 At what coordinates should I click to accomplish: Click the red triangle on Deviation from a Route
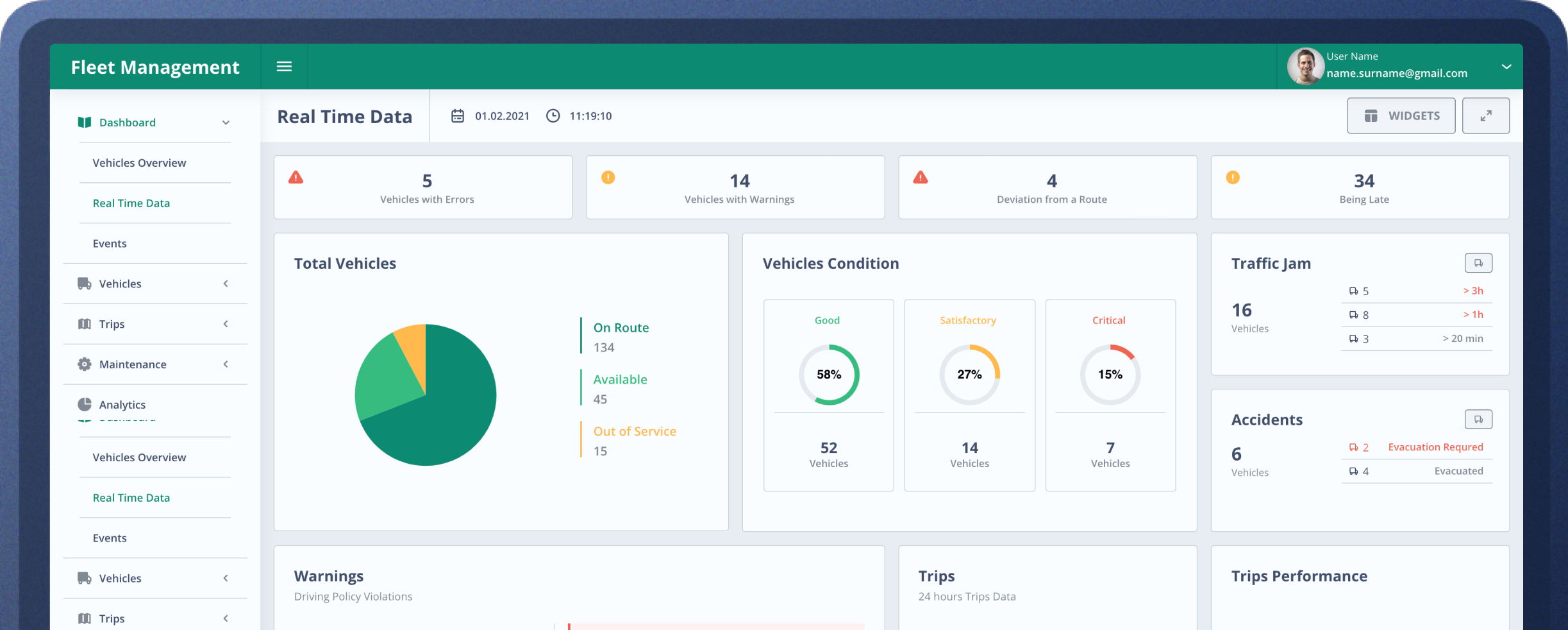coord(921,178)
